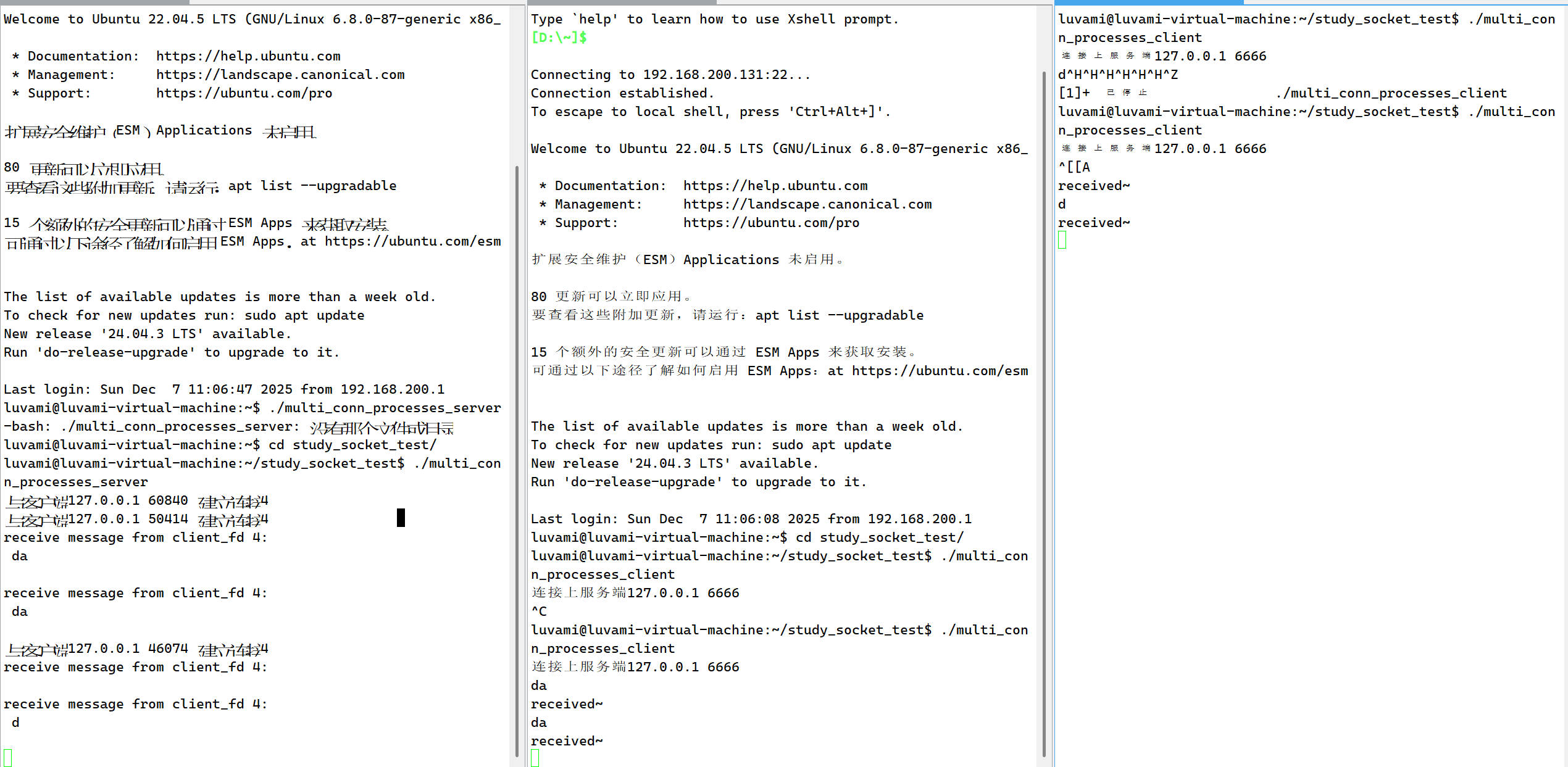Click the green cursor in right terminal
This screenshot has width=1568, height=767.
tap(1062, 240)
